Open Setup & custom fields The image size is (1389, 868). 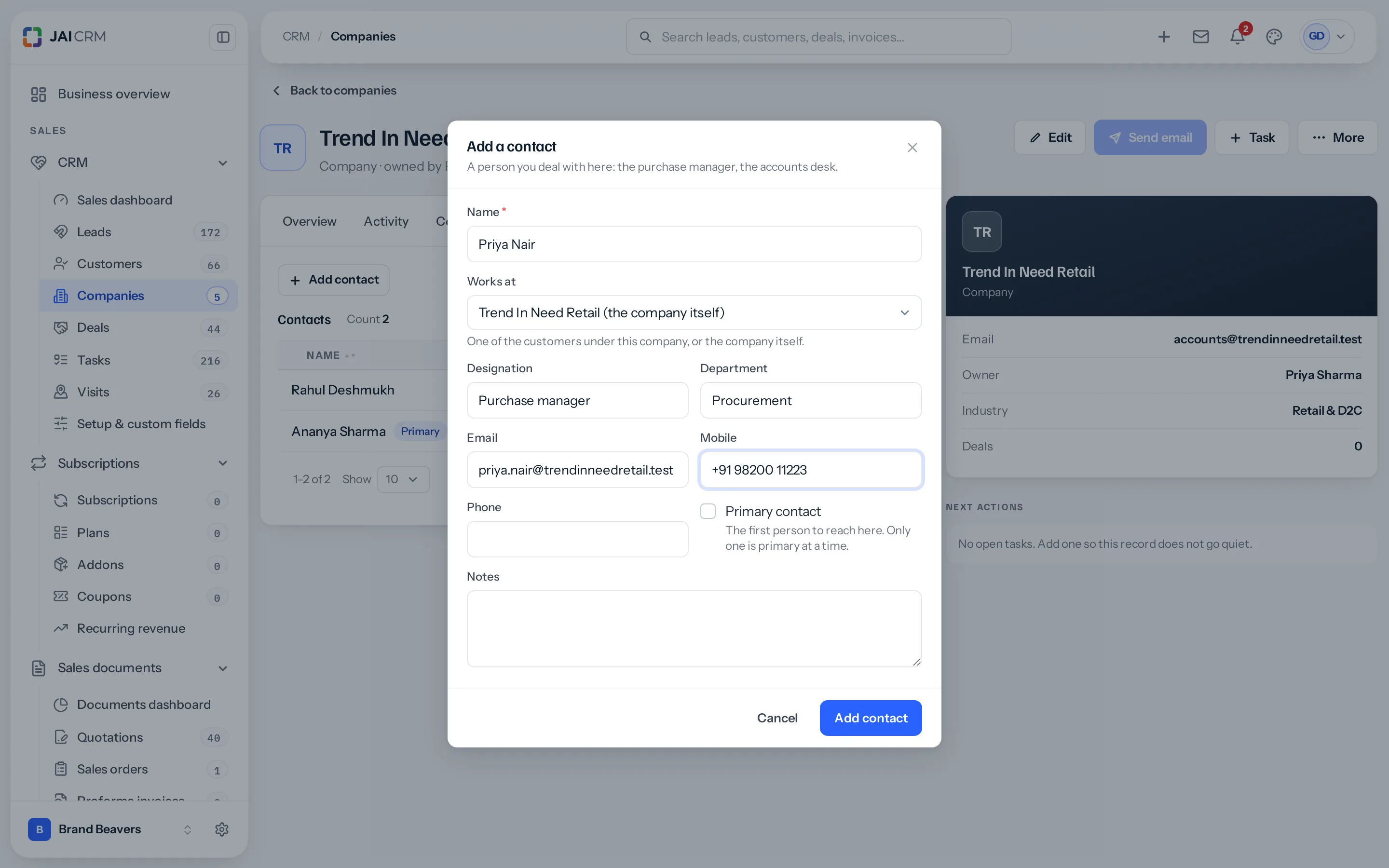click(139, 424)
